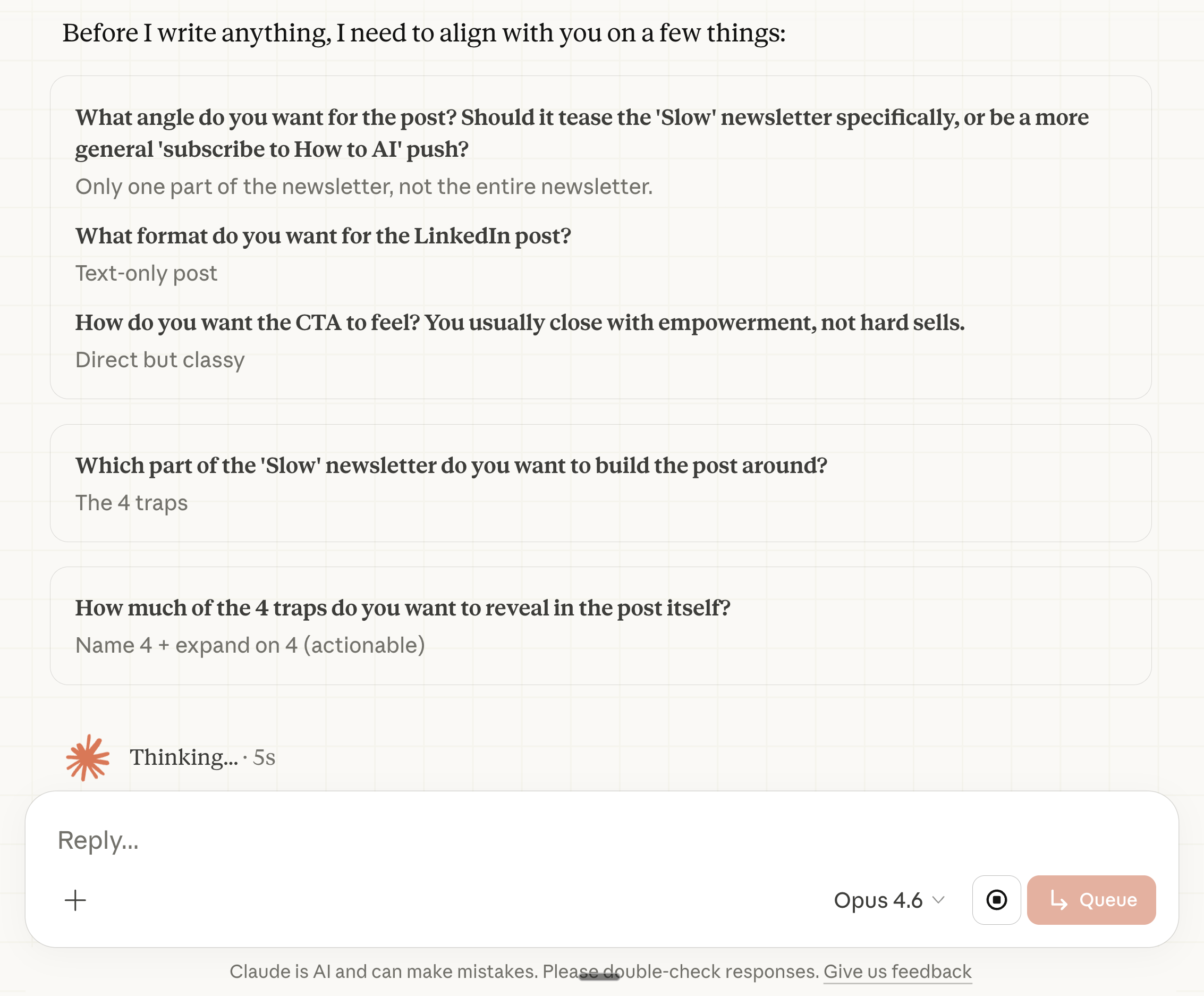Stop the response with the stop icon

coord(996,900)
